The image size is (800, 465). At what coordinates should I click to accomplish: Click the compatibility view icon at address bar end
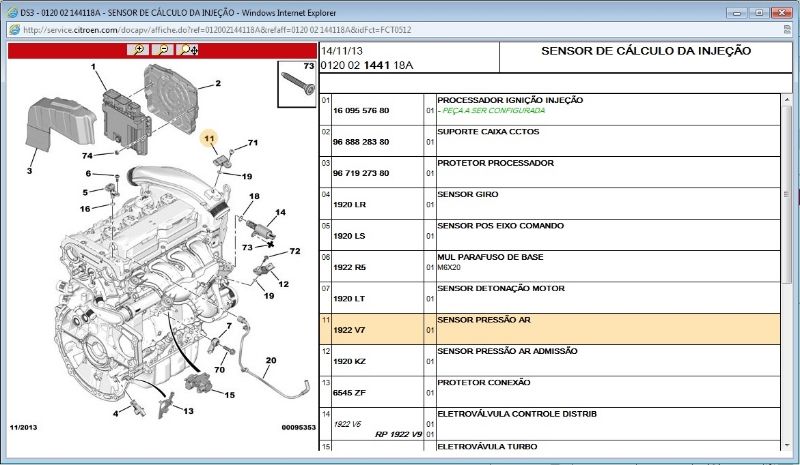[x=786, y=30]
